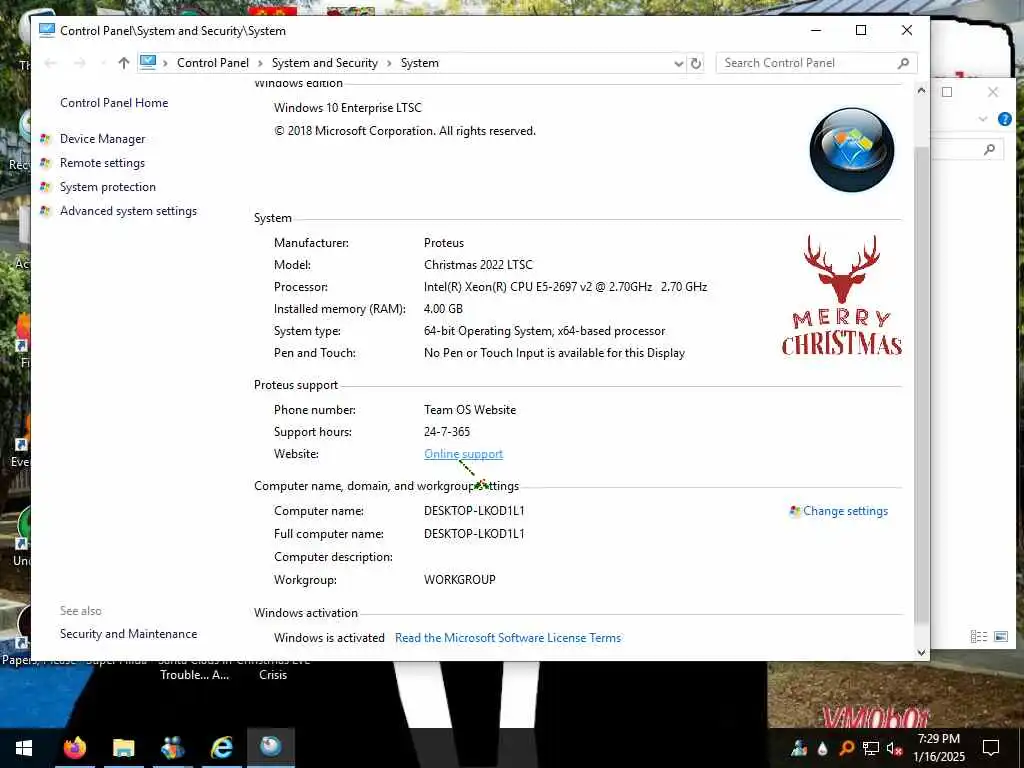The image size is (1024, 768).
Task: Click search magnifier in the background window
Action: (x=989, y=150)
